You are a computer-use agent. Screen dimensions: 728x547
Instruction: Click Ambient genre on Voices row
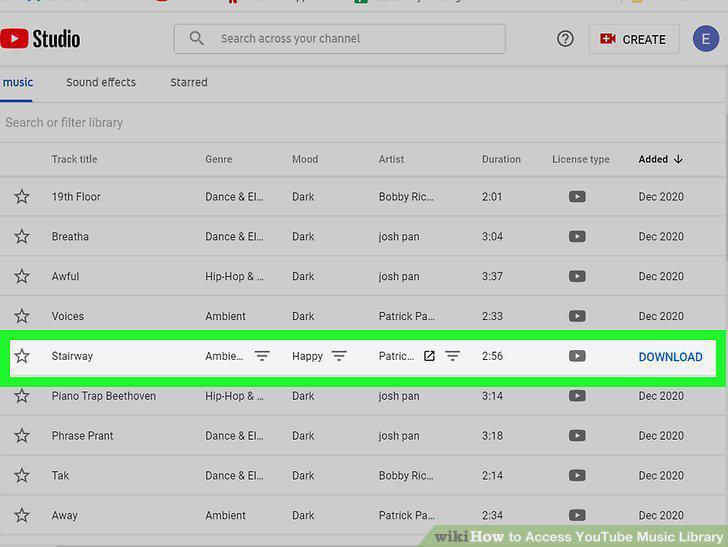click(x=225, y=316)
